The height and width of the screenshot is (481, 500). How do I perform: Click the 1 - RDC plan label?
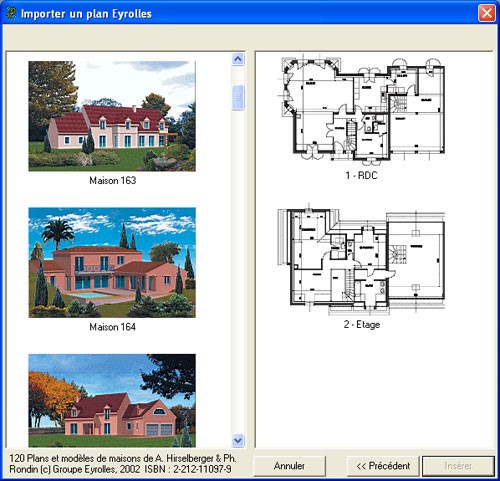tap(361, 175)
